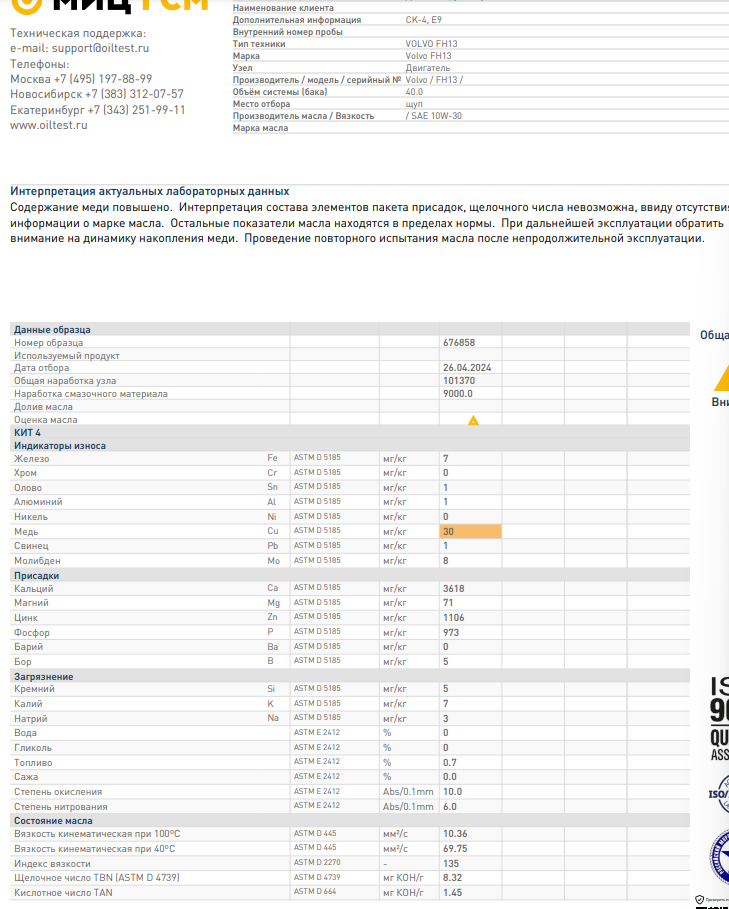Click the Узел value Двигатель
This screenshot has height=909, width=729.
pyautogui.click(x=428, y=68)
